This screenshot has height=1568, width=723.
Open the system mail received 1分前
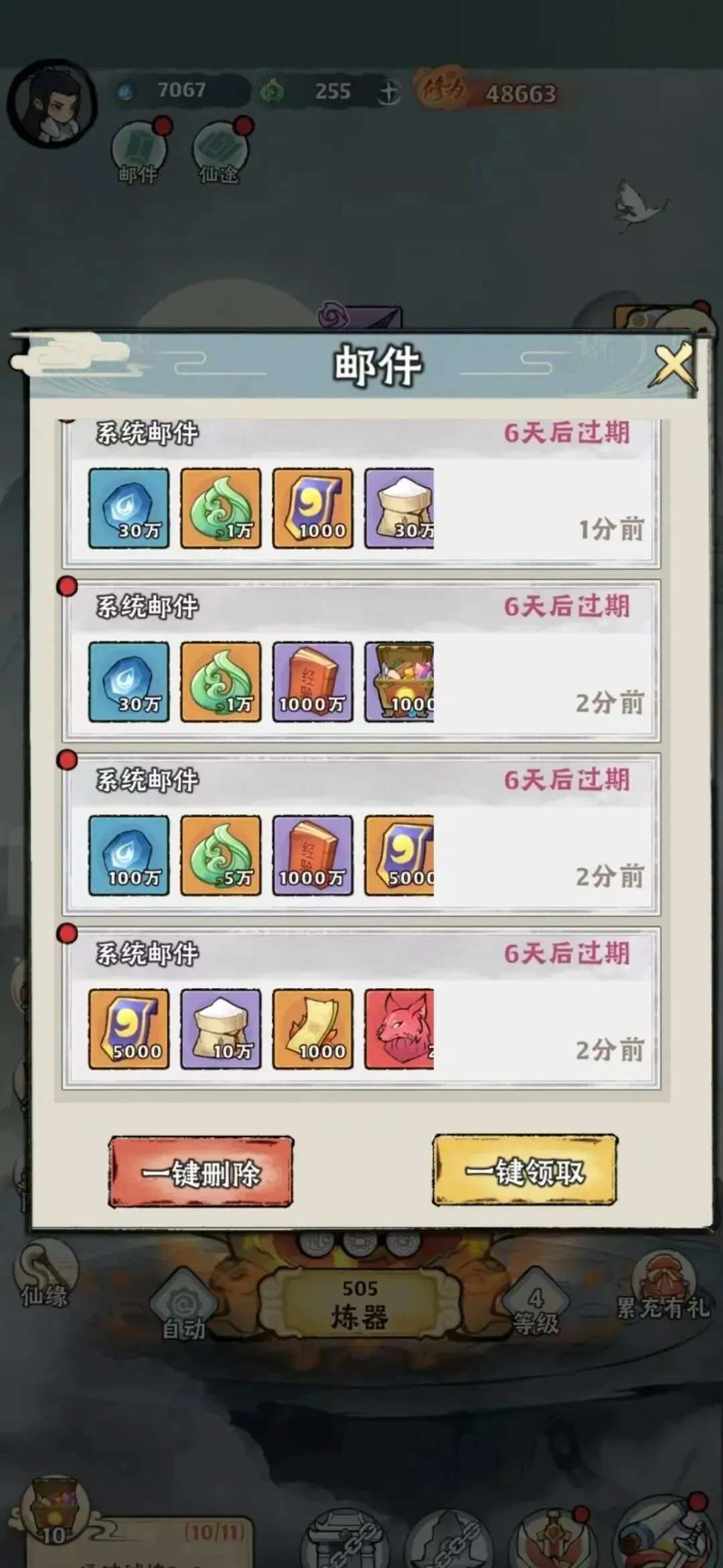tap(361, 493)
